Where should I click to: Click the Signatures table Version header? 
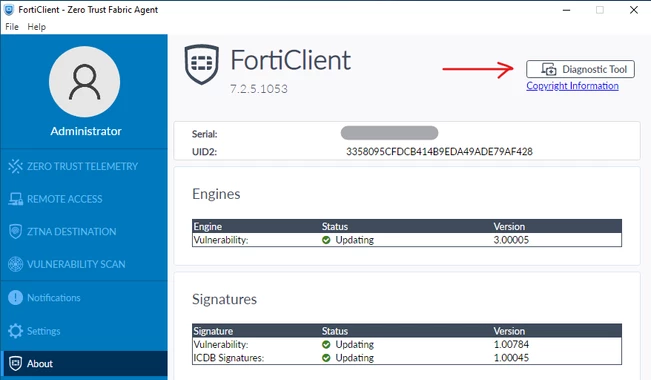click(x=509, y=331)
